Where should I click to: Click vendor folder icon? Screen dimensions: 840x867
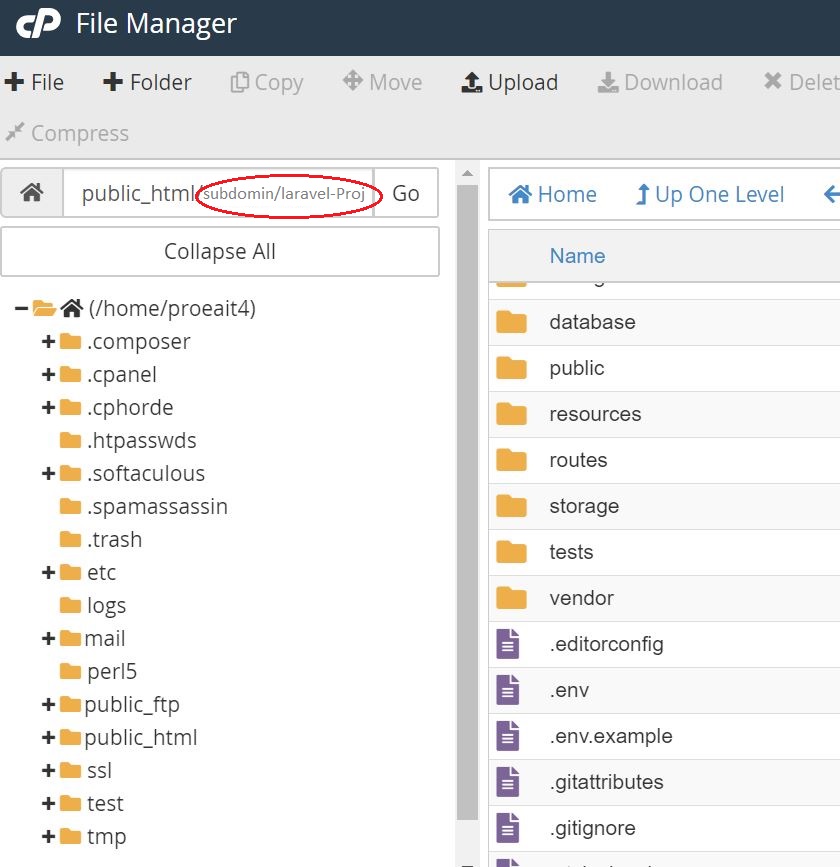click(x=511, y=598)
